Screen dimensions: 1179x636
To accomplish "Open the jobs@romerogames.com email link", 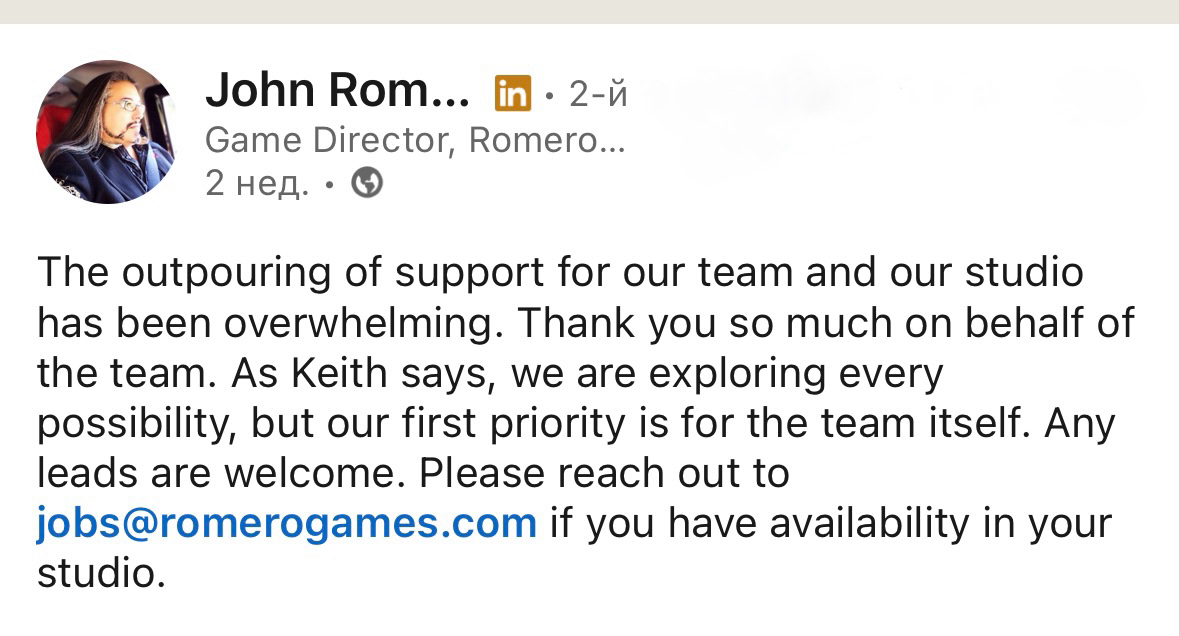I will click(287, 523).
